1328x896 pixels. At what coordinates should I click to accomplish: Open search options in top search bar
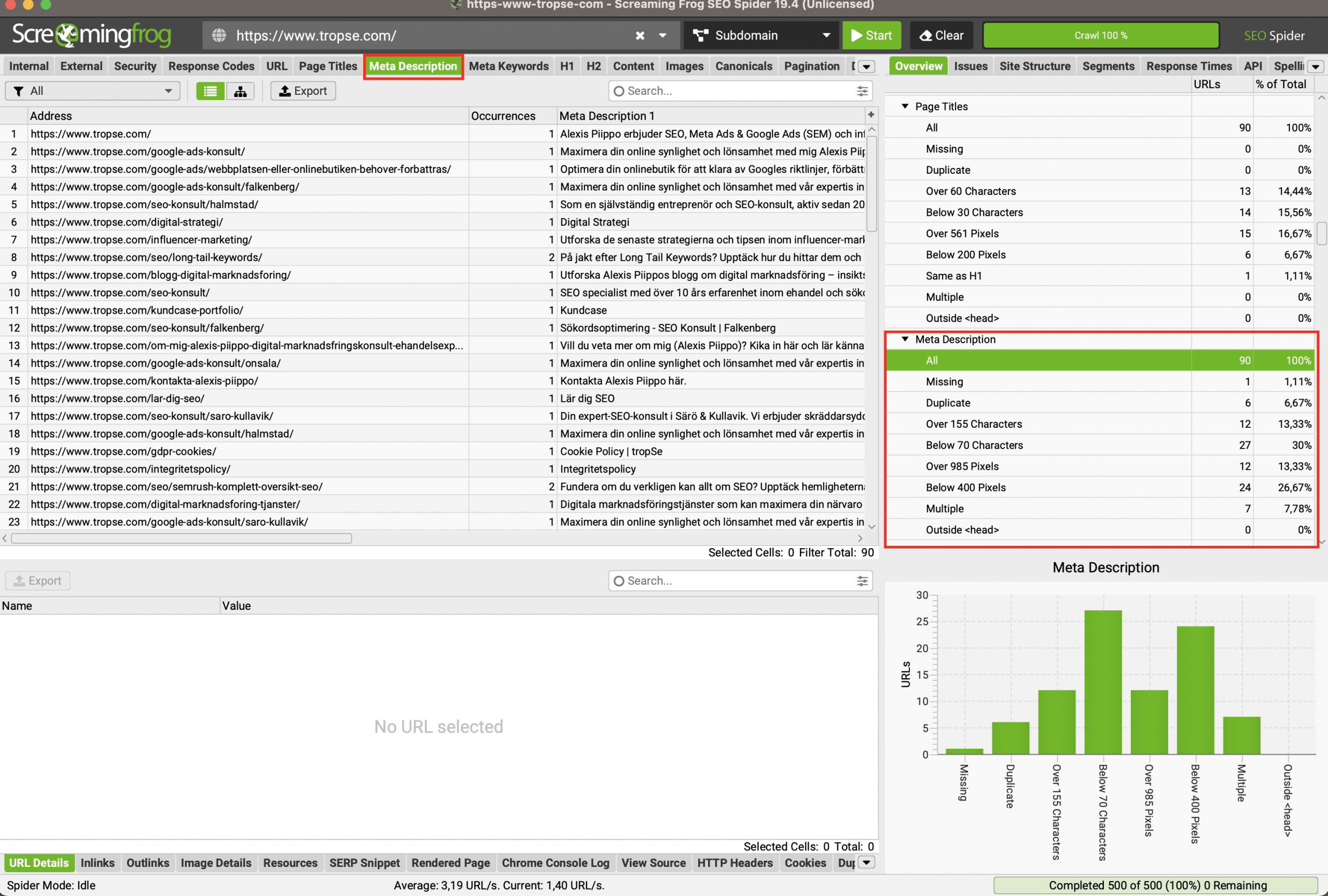point(862,91)
